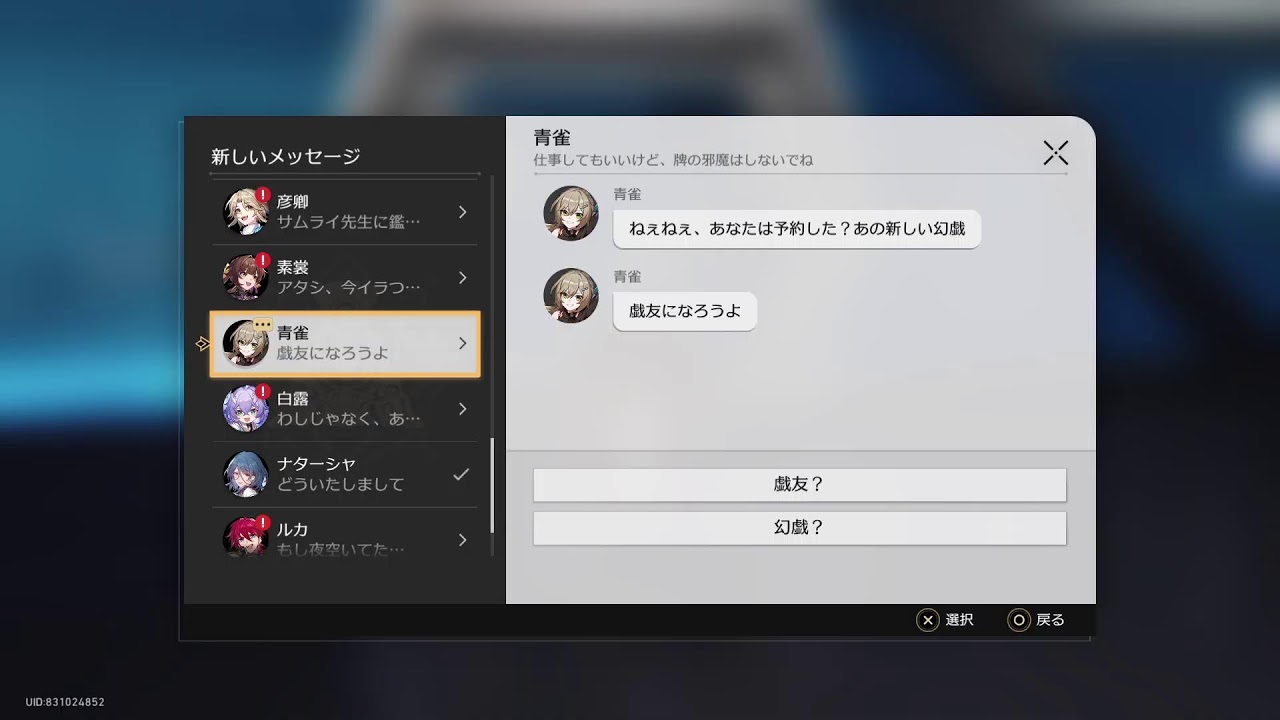This screenshot has width=1280, height=720.
Task: Choose reply option 幻戯？
Action: (800, 528)
